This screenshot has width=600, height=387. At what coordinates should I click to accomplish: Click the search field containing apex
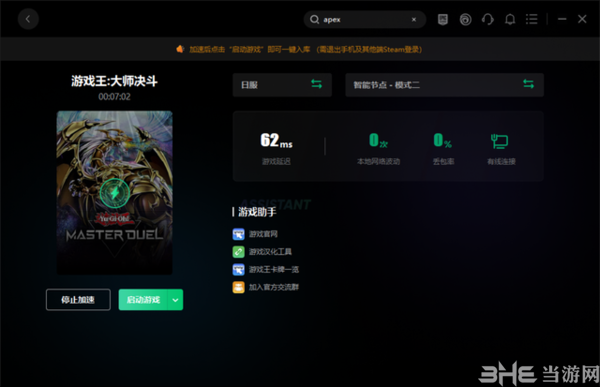tap(365, 20)
